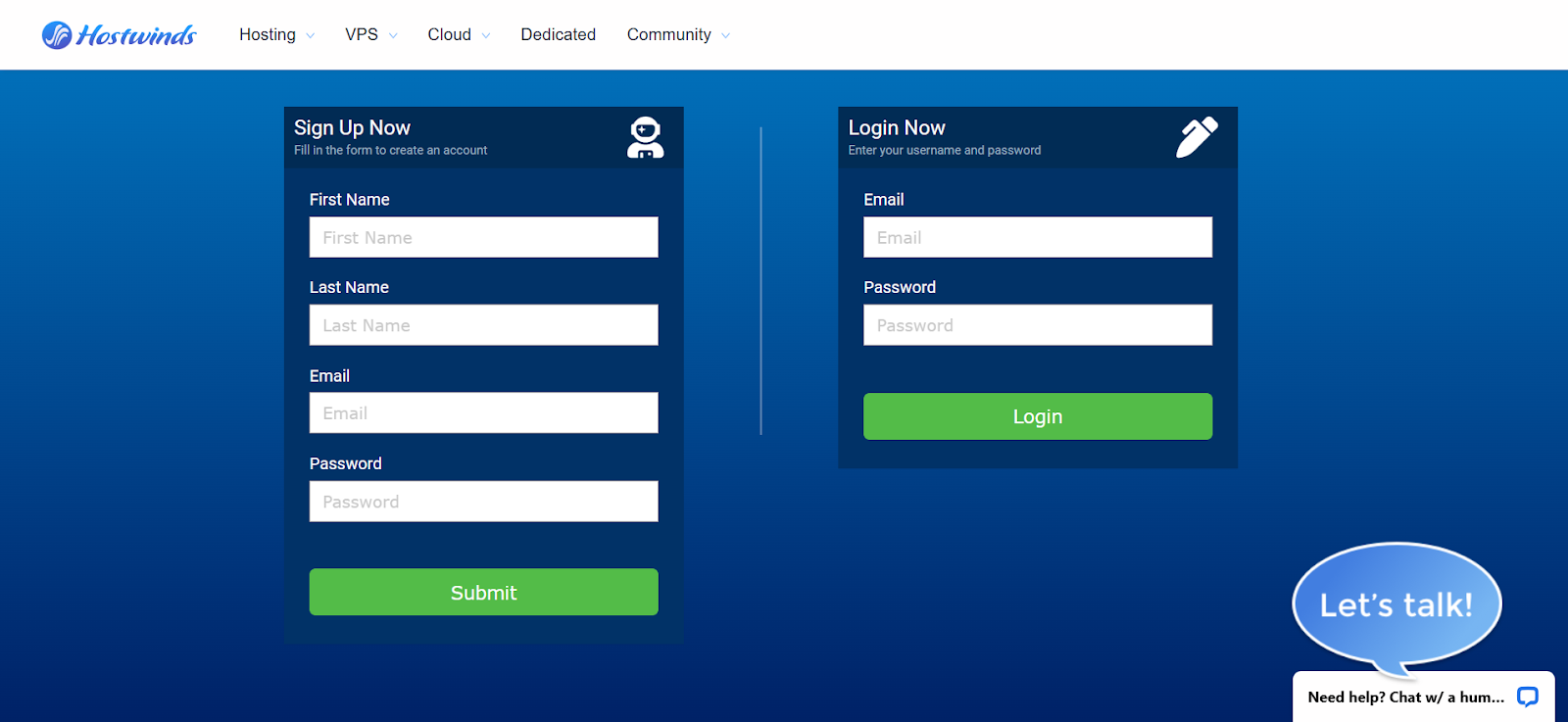Screen dimensions: 1568x722
Task: Expand the Community dropdown arrow
Action: coord(725,35)
